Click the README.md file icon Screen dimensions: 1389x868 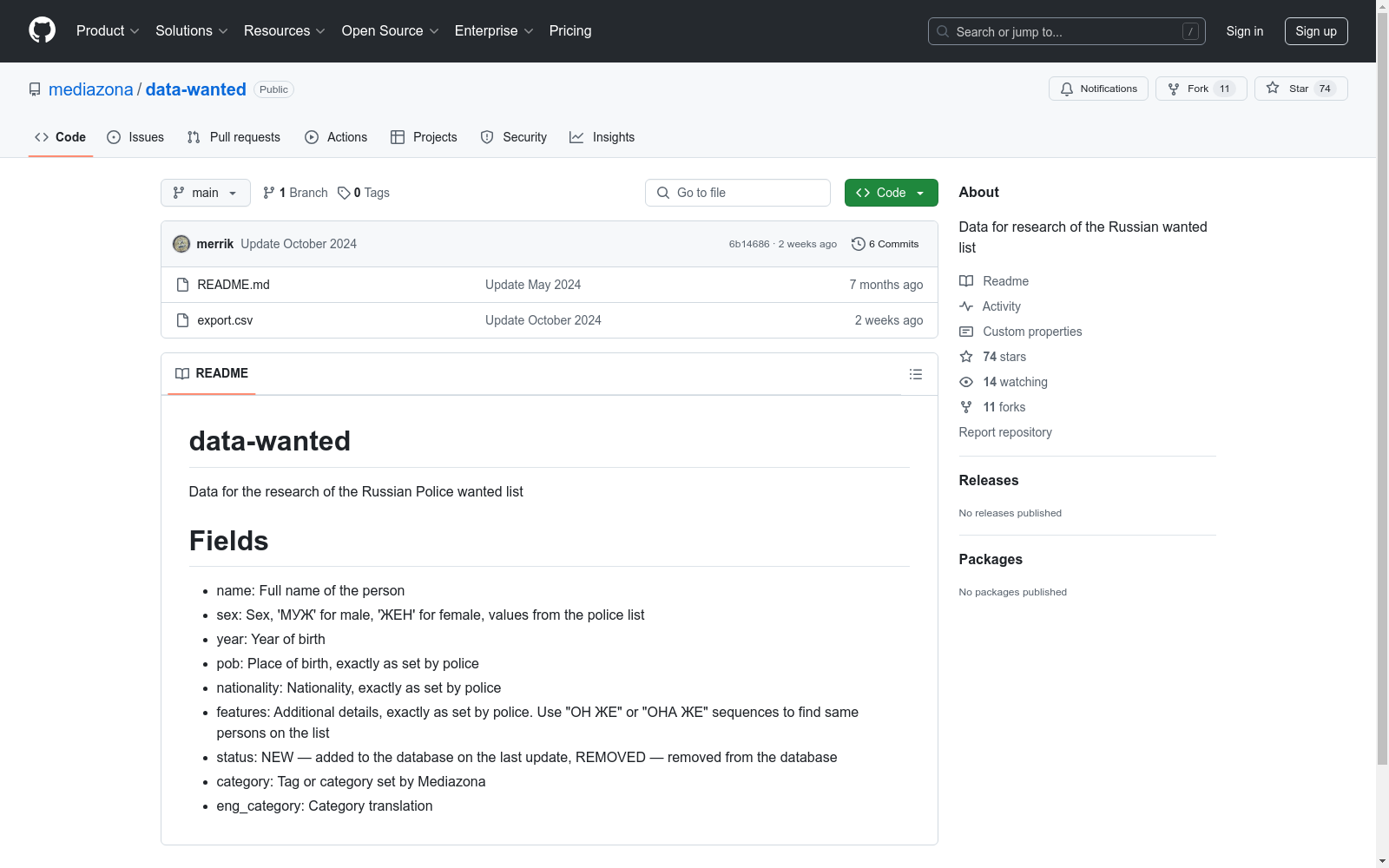(182, 285)
